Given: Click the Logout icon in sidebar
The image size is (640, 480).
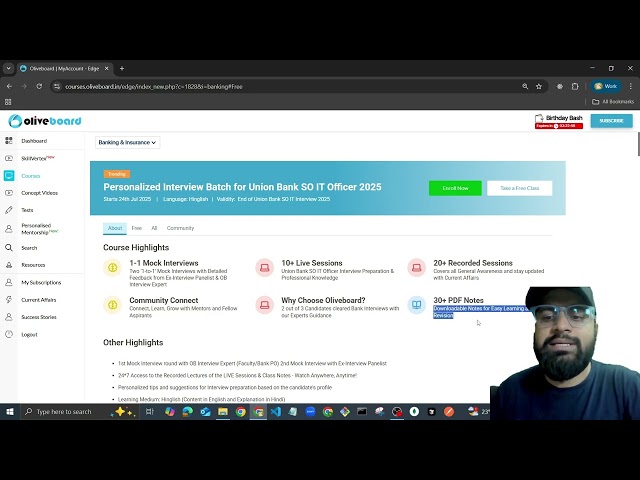Looking at the screenshot, I should (x=9, y=334).
